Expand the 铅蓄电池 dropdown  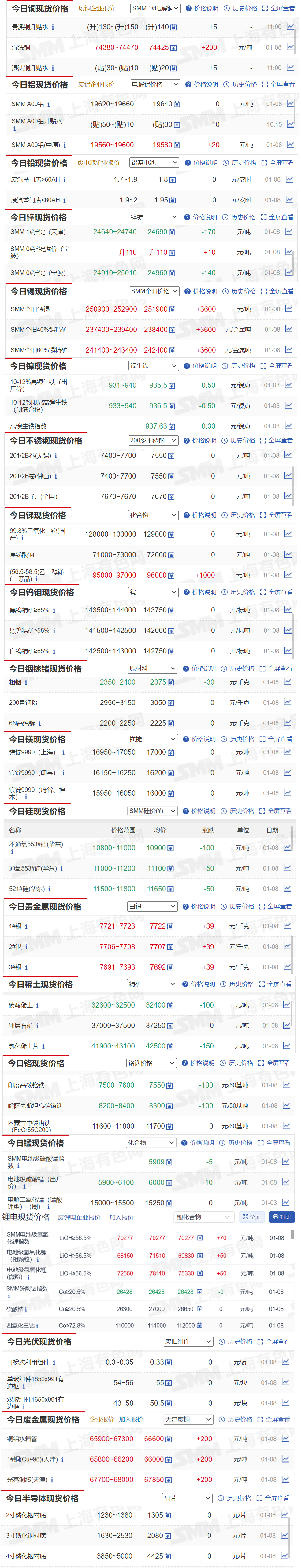(154, 163)
